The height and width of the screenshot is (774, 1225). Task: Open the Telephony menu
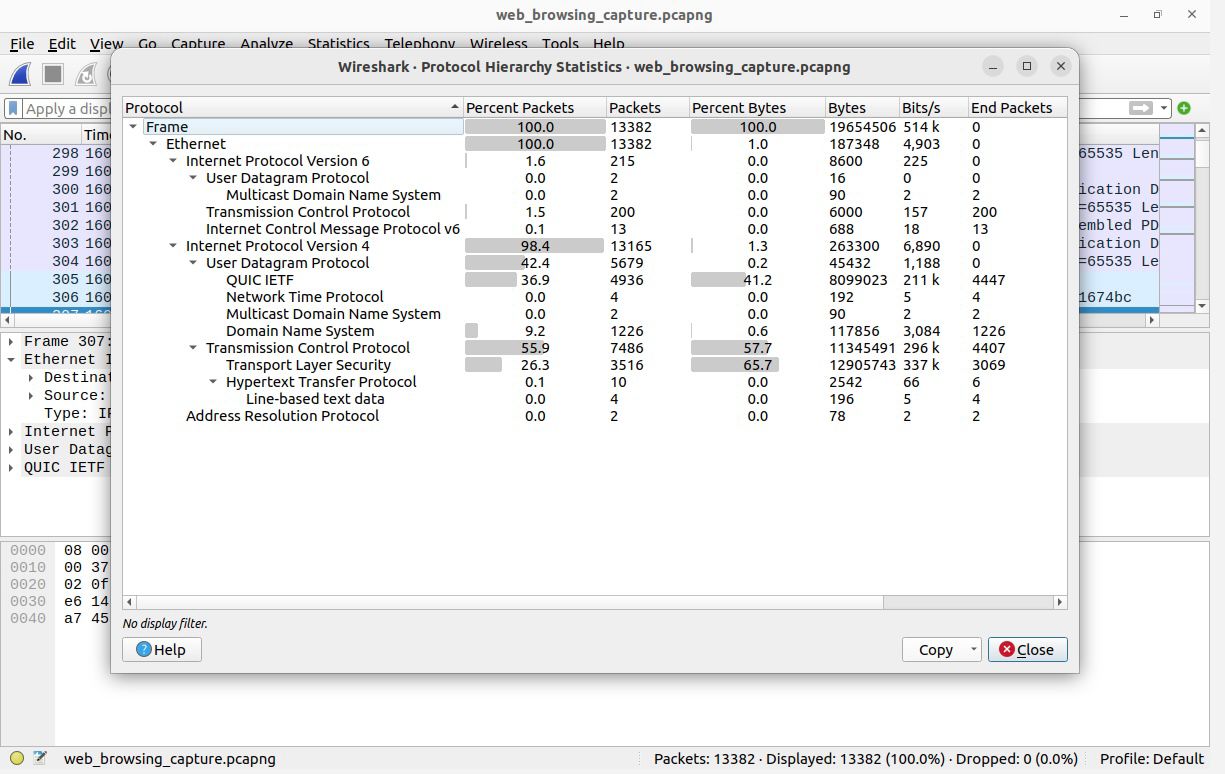pos(420,44)
